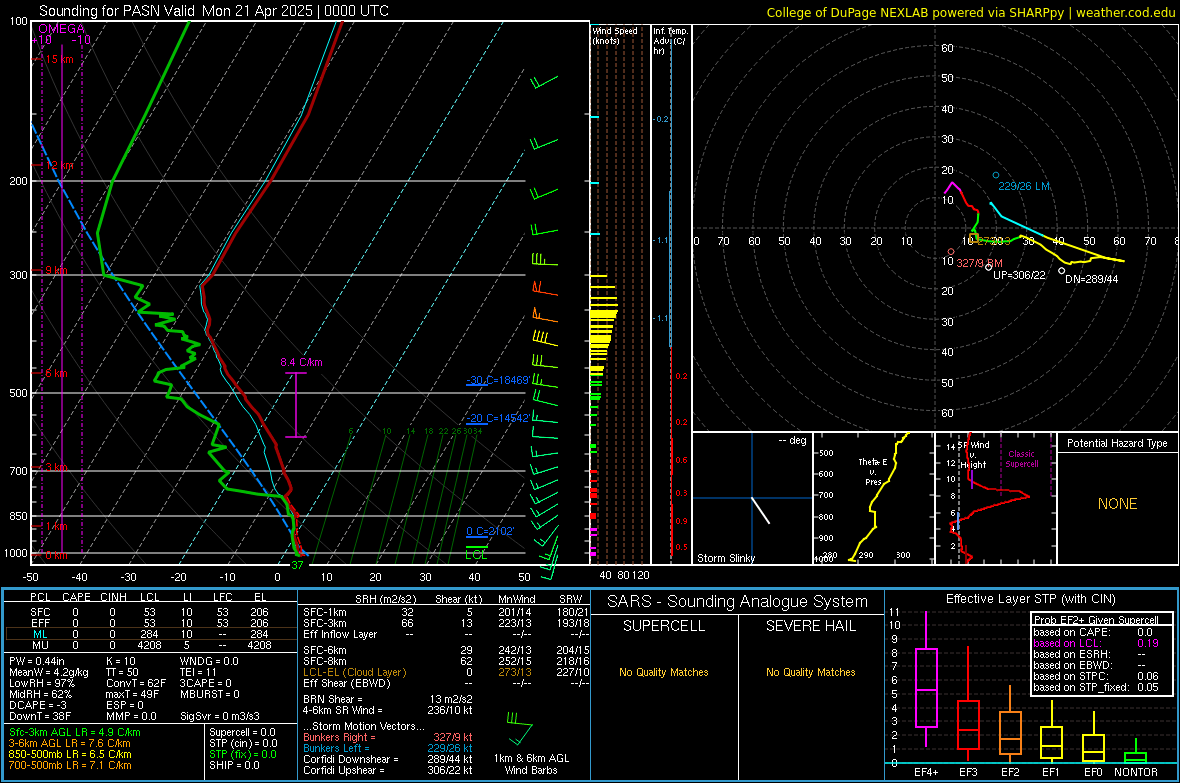
Task: Click the 'Storm Slinky' label
Action: [x=725, y=558]
